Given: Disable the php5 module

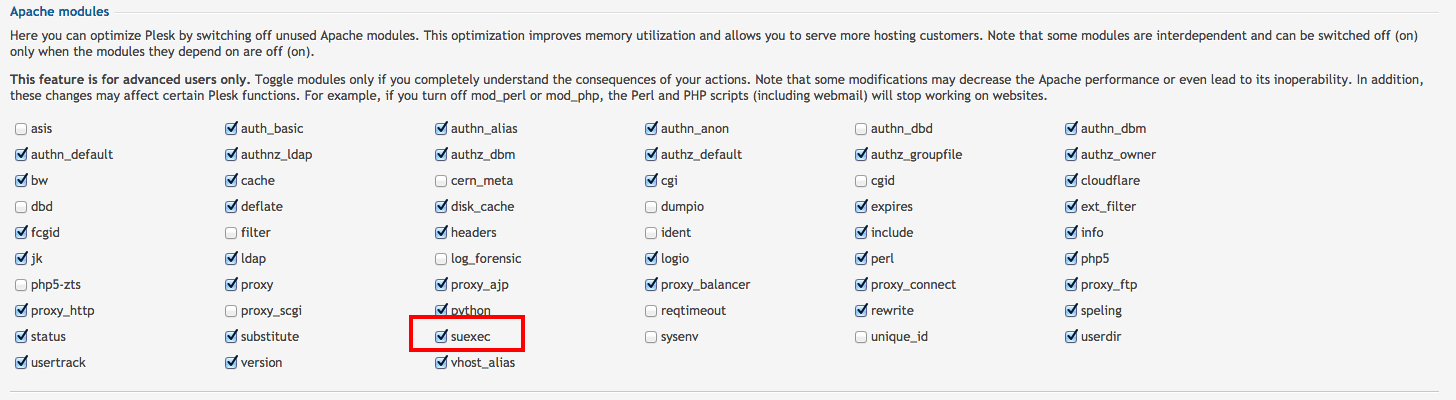Looking at the screenshot, I should click(1072, 259).
